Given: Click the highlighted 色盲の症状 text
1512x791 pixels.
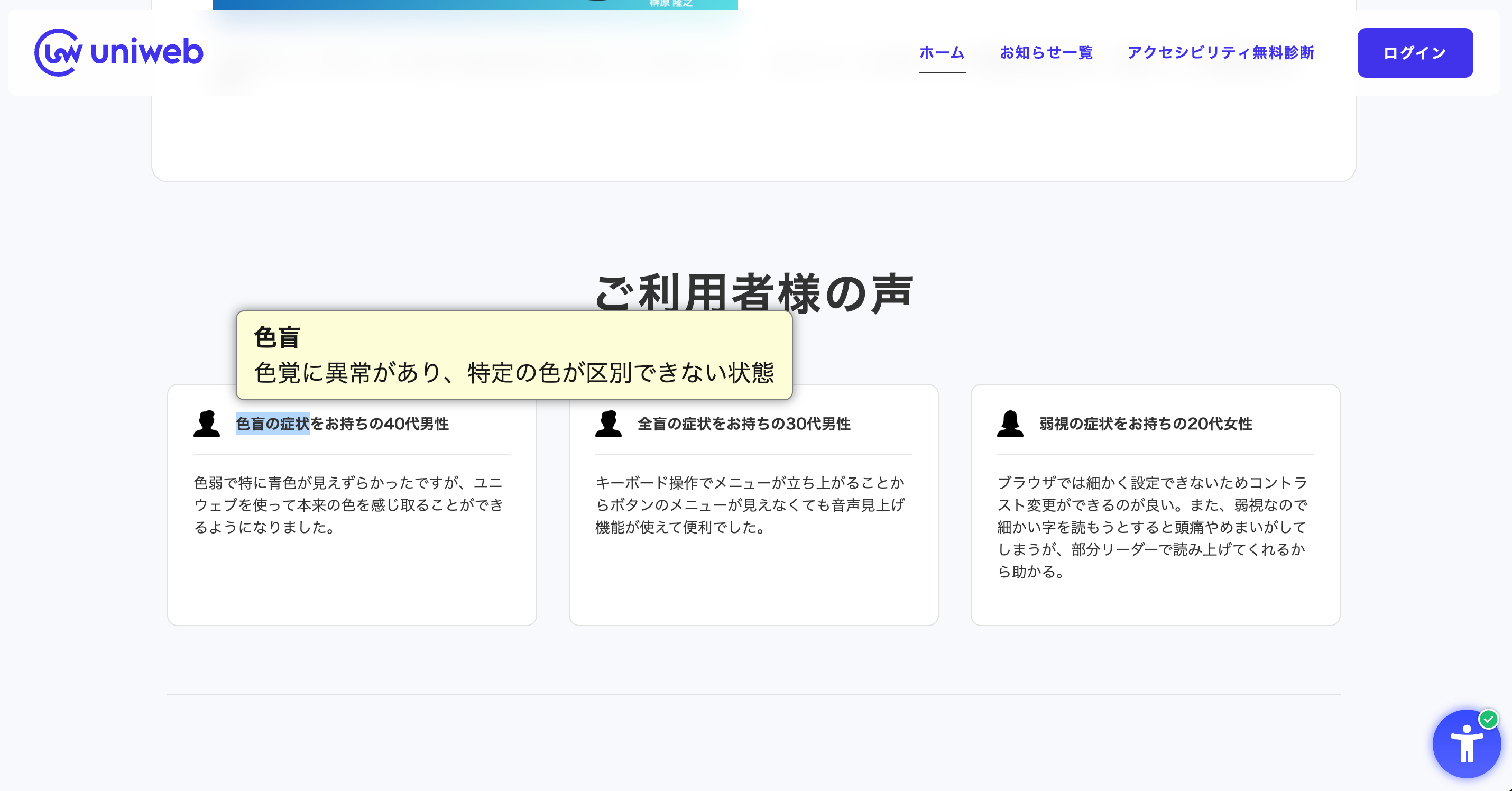Looking at the screenshot, I should (x=272, y=424).
